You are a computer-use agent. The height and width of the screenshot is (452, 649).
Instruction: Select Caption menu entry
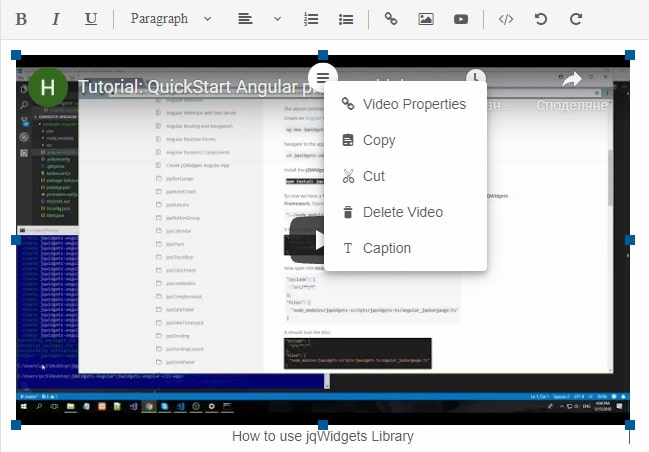pyautogui.click(x=405, y=248)
